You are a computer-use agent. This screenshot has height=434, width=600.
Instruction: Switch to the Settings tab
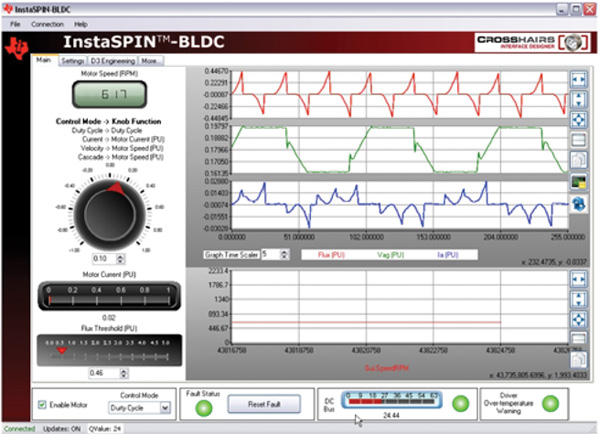72,61
